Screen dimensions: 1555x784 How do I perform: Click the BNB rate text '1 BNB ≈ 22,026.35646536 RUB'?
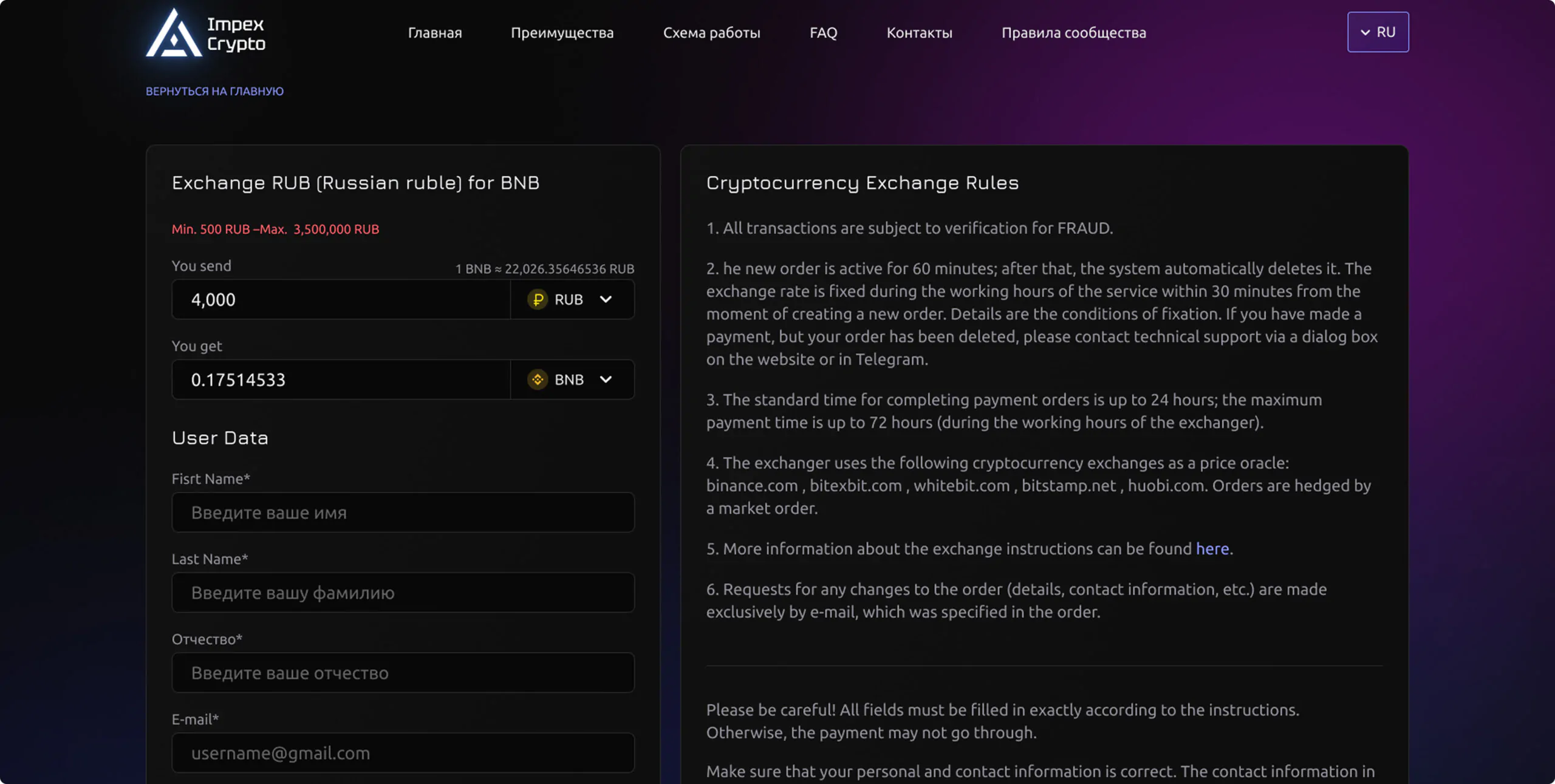545,269
